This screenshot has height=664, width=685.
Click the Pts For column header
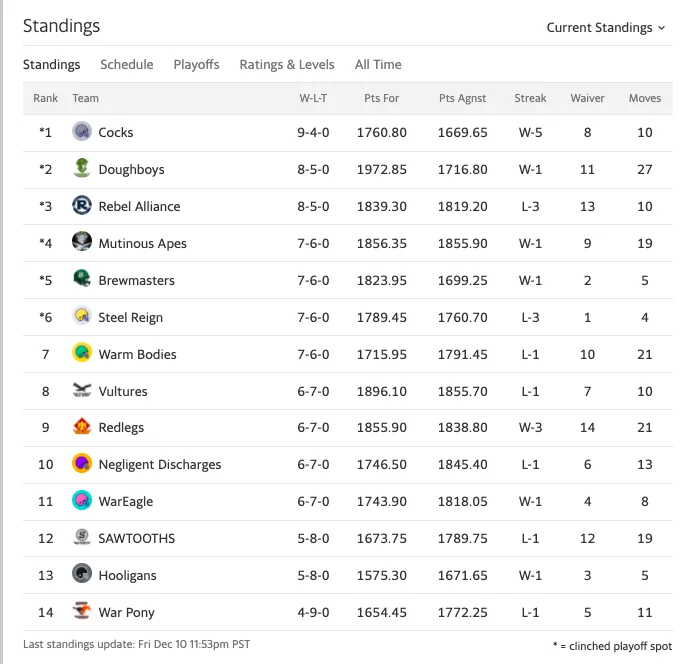[x=381, y=98]
